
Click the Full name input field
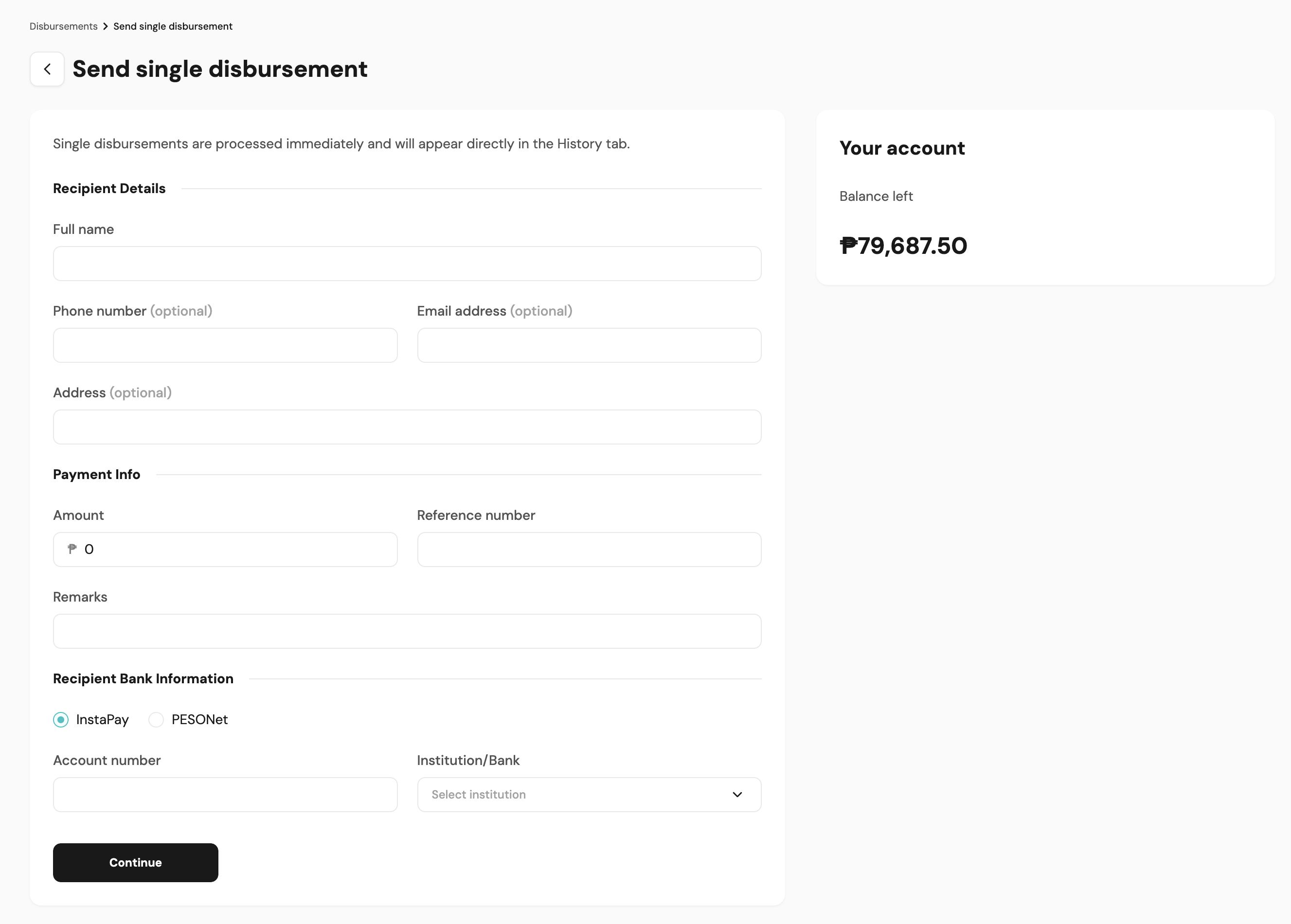point(407,264)
